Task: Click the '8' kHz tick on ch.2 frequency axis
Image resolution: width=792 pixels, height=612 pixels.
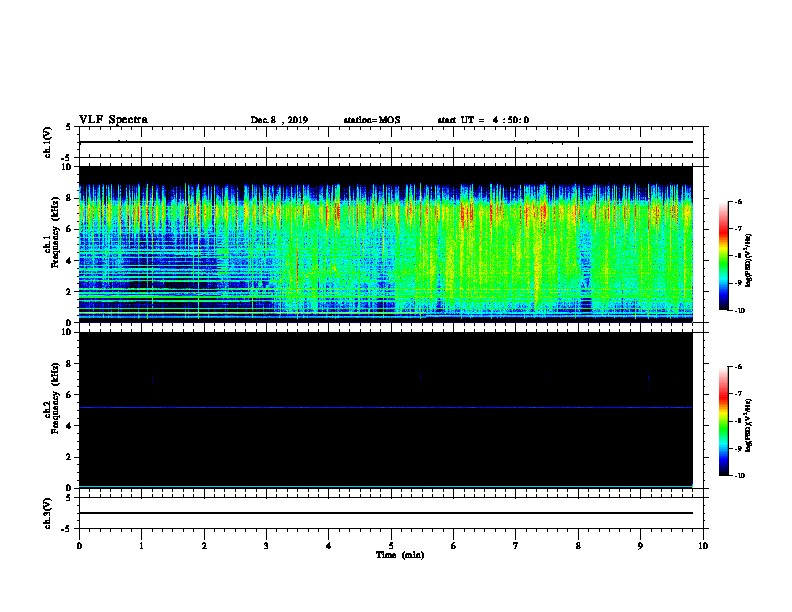Action: point(69,364)
